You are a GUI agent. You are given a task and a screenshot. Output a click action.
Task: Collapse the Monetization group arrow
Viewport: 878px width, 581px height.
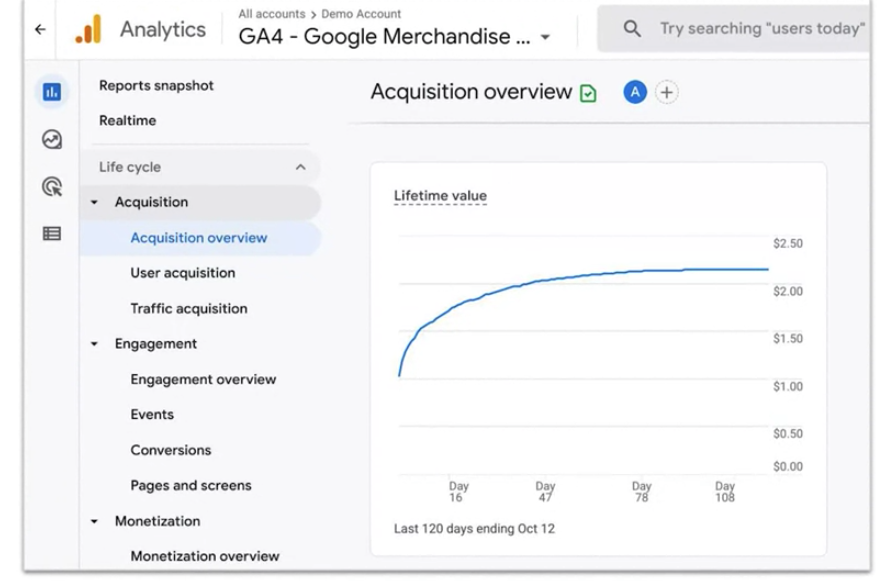pos(94,521)
